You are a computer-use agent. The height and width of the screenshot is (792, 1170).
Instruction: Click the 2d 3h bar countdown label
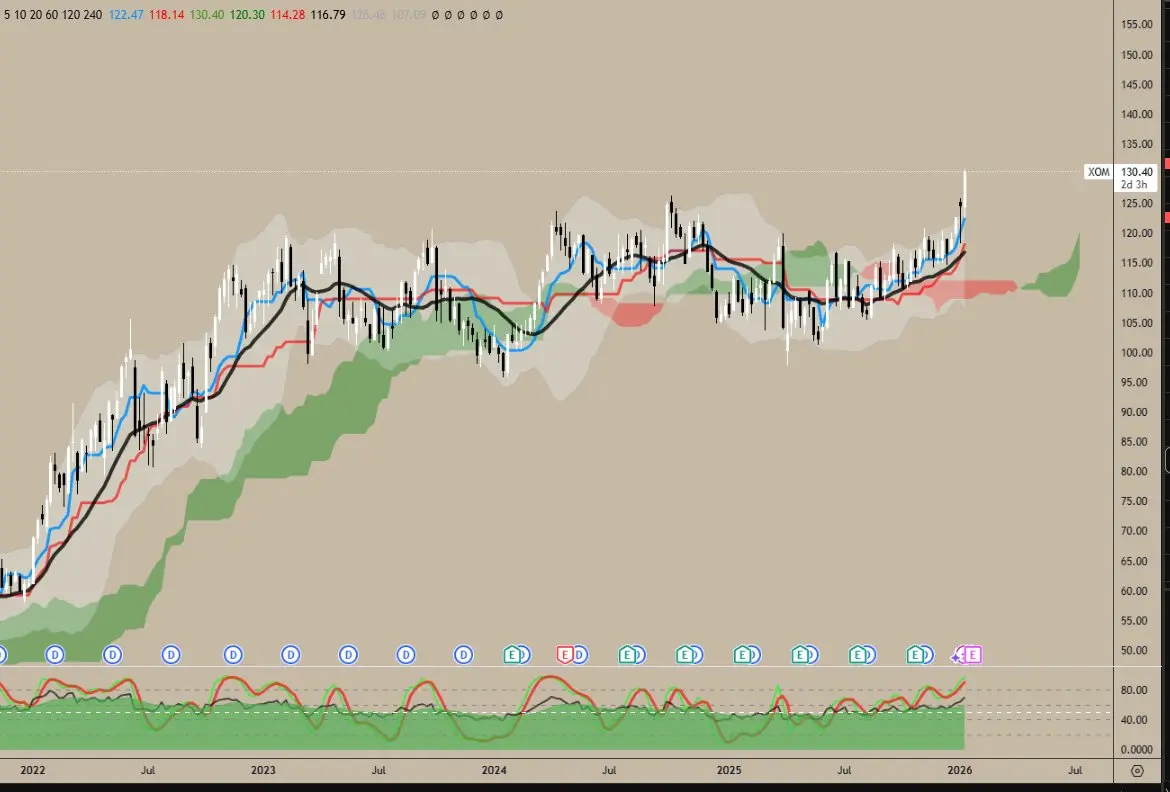pyautogui.click(x=1133, y=184)
